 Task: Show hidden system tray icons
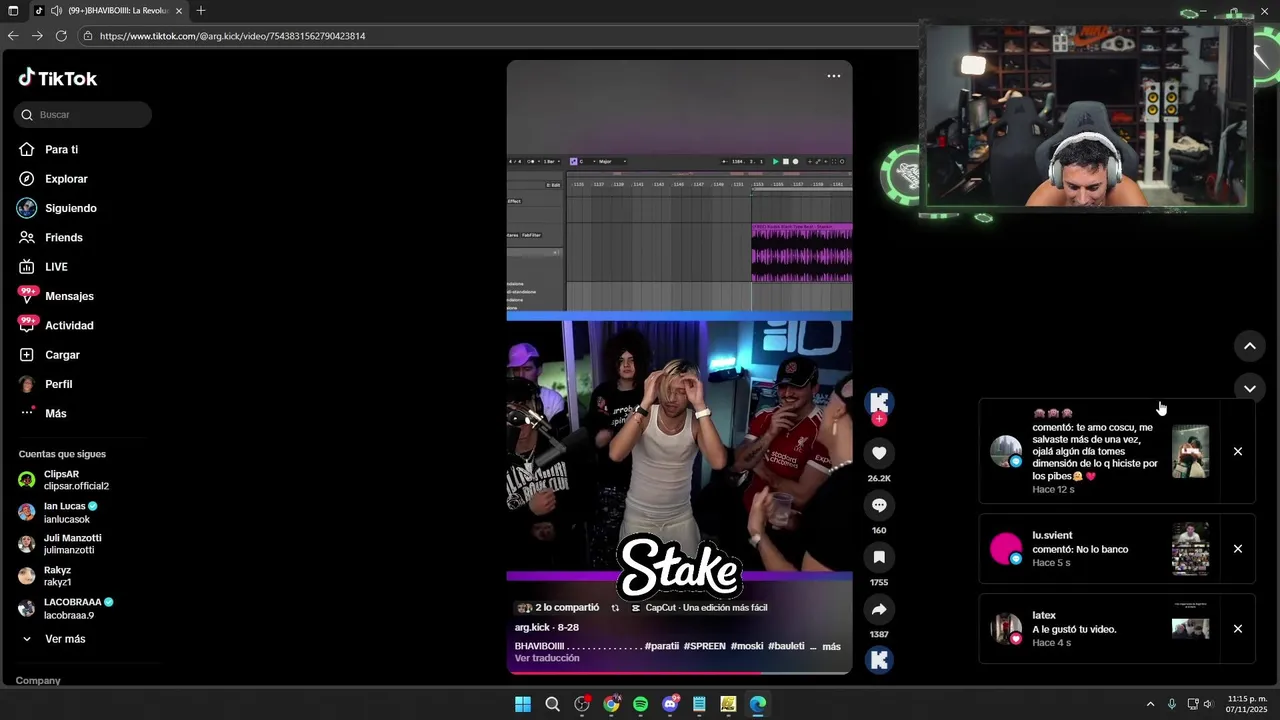[x=1150, y=704]
